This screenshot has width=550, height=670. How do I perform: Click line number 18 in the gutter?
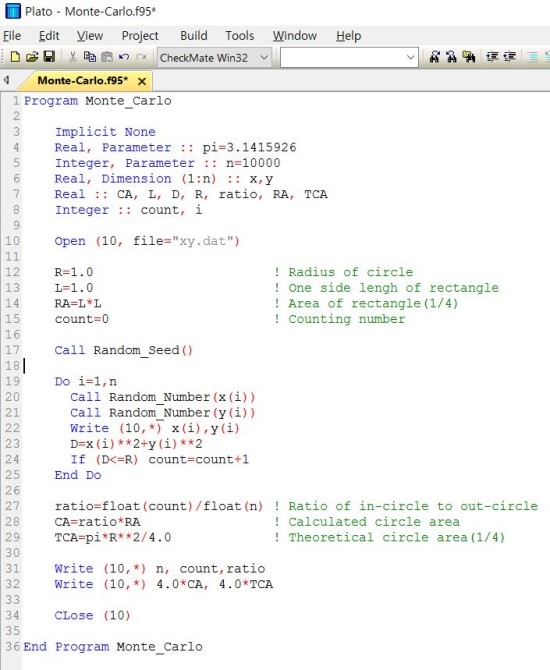[12, 366]
